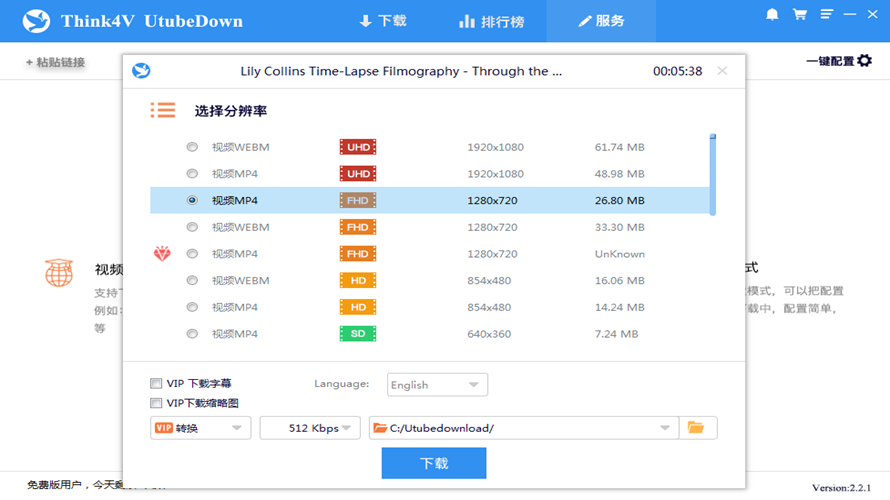Select 视频WEBM 1920x1080 61.74 MB radio

[x=192, y=147]
